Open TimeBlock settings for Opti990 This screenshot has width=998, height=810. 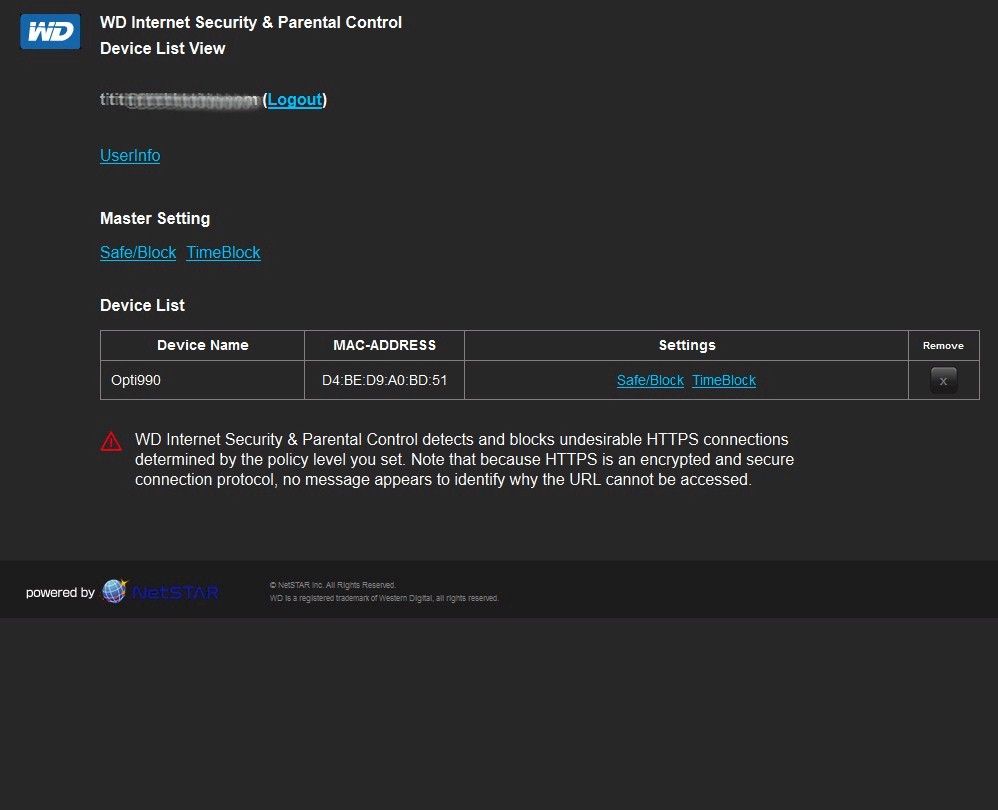[x=724, y=381]
